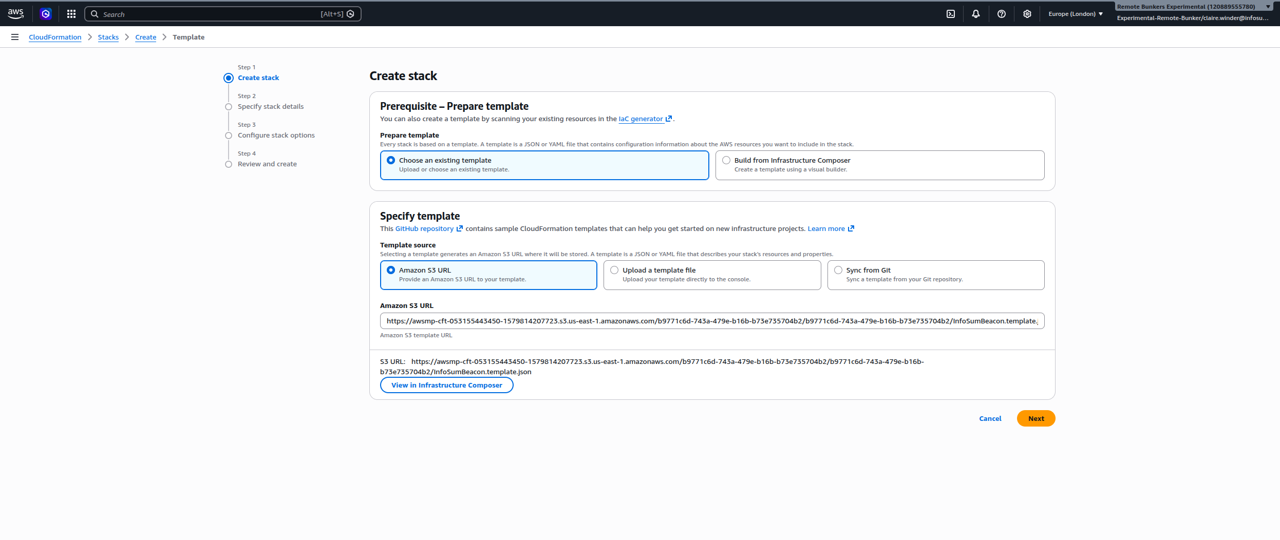
Task: Open the GitHub repository link
Action: 429,229
